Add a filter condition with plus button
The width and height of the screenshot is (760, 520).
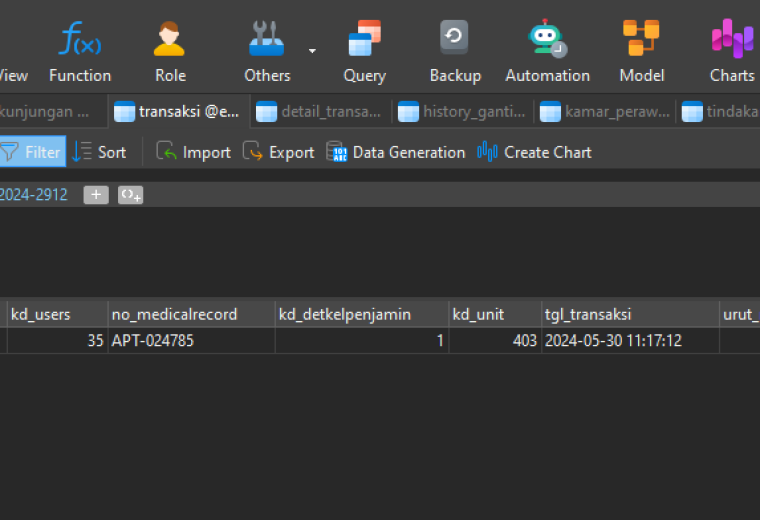tap(96, 195)
